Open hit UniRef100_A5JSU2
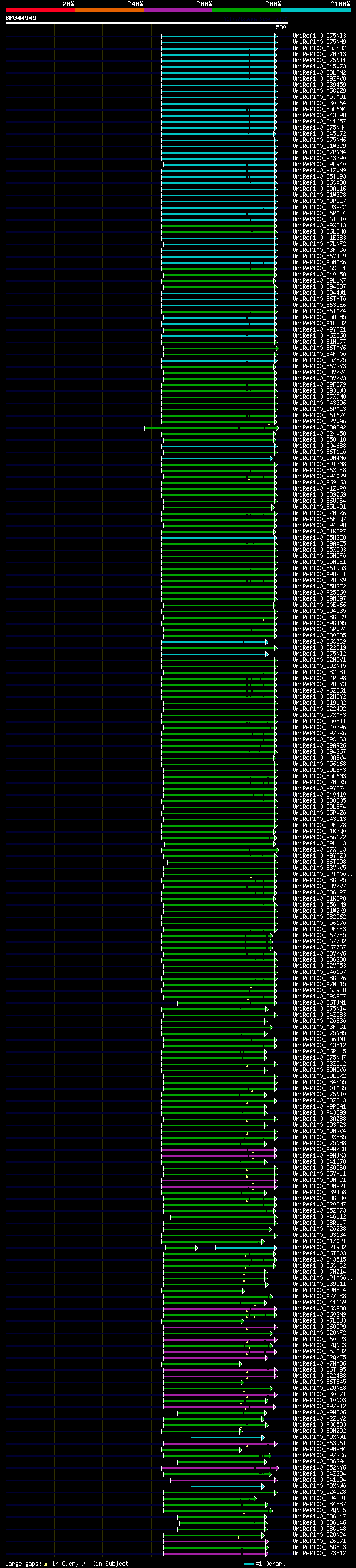Image resolution: width=356 pixels, height=1568 pixels. 319,48
